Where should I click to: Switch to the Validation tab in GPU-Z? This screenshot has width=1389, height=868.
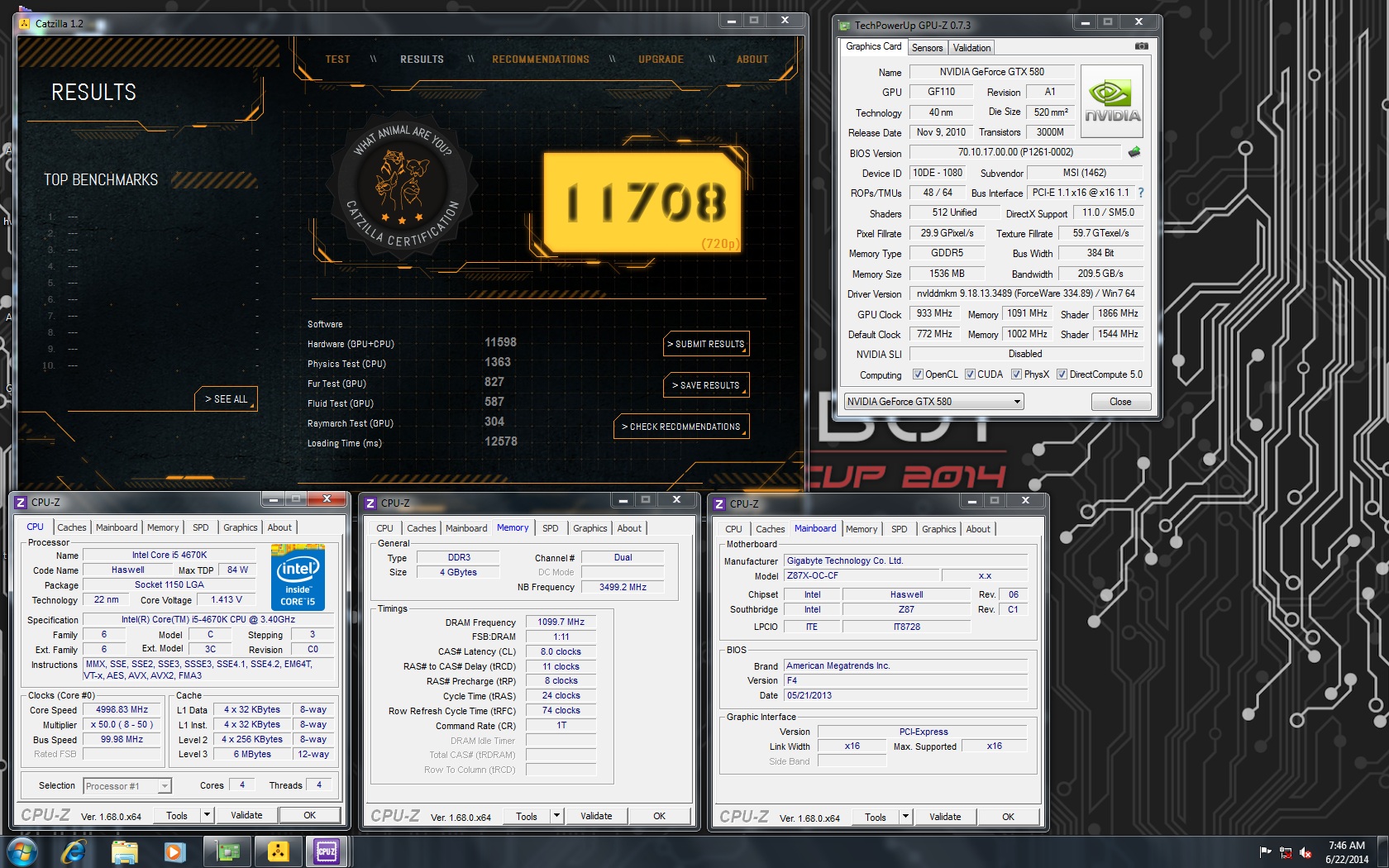pyautogui.click(x=971, y=48)
